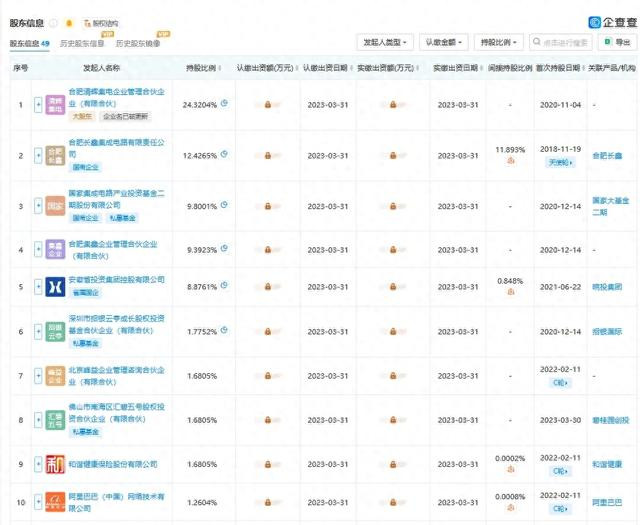Click the 认缴出资额 lock icon in row 5
Screen dimensions: 640x525
[x=268, y=287]
